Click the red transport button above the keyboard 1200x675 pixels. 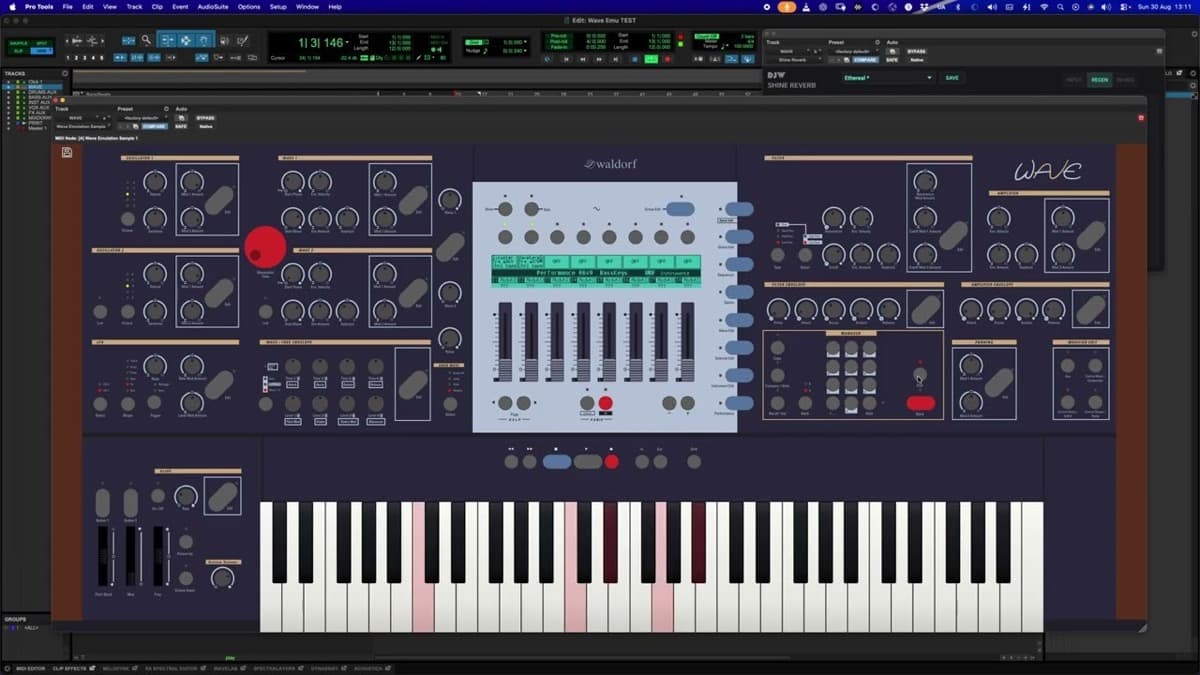pyautogui.click(x=612, y=461)
